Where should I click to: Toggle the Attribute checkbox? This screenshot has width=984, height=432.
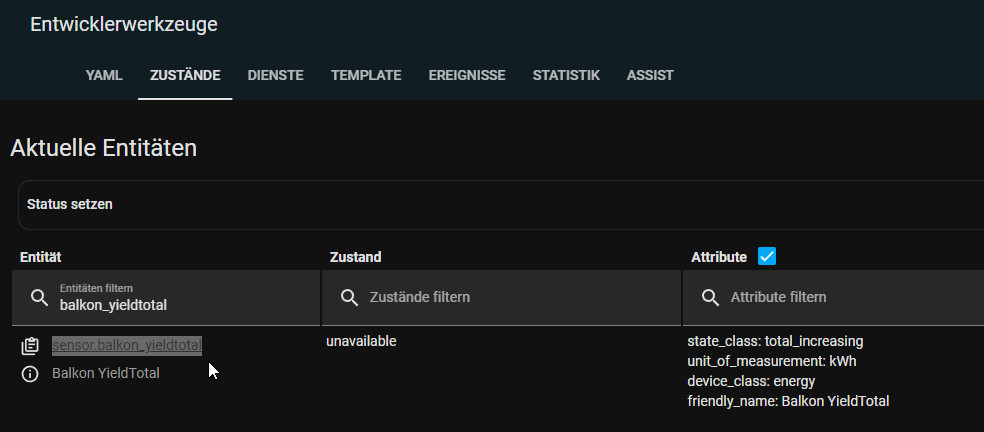click(x=767, y=257)
